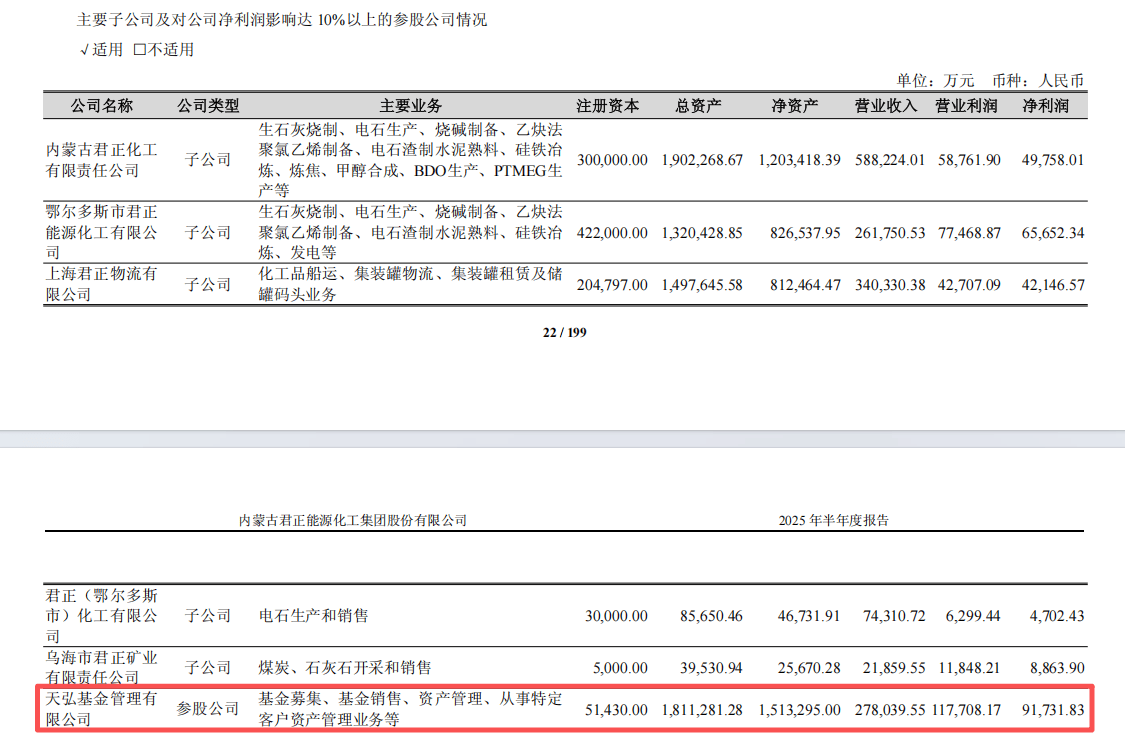Click the 单位：万元 unit label
This screenshot has width=1125, height=740.
click(935, 80)
